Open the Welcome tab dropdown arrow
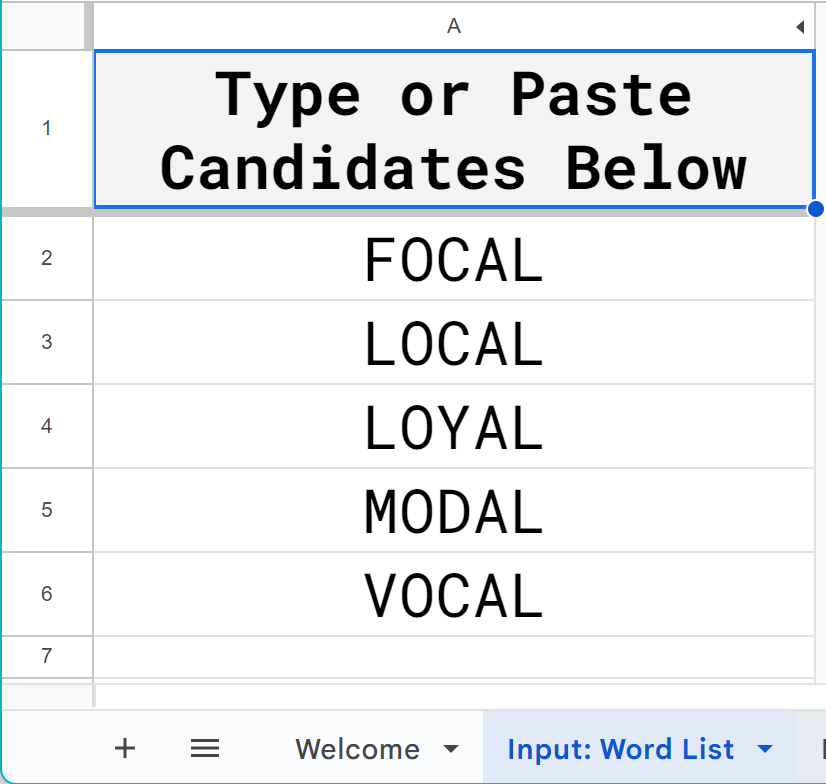 pos(451,749)
